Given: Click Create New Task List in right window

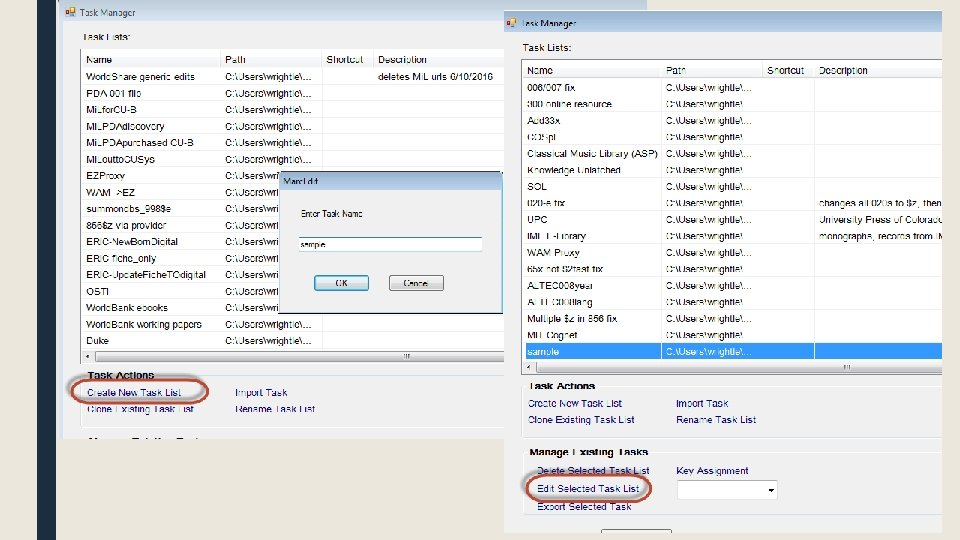Looking at the screenshot, I should (574, 403).
